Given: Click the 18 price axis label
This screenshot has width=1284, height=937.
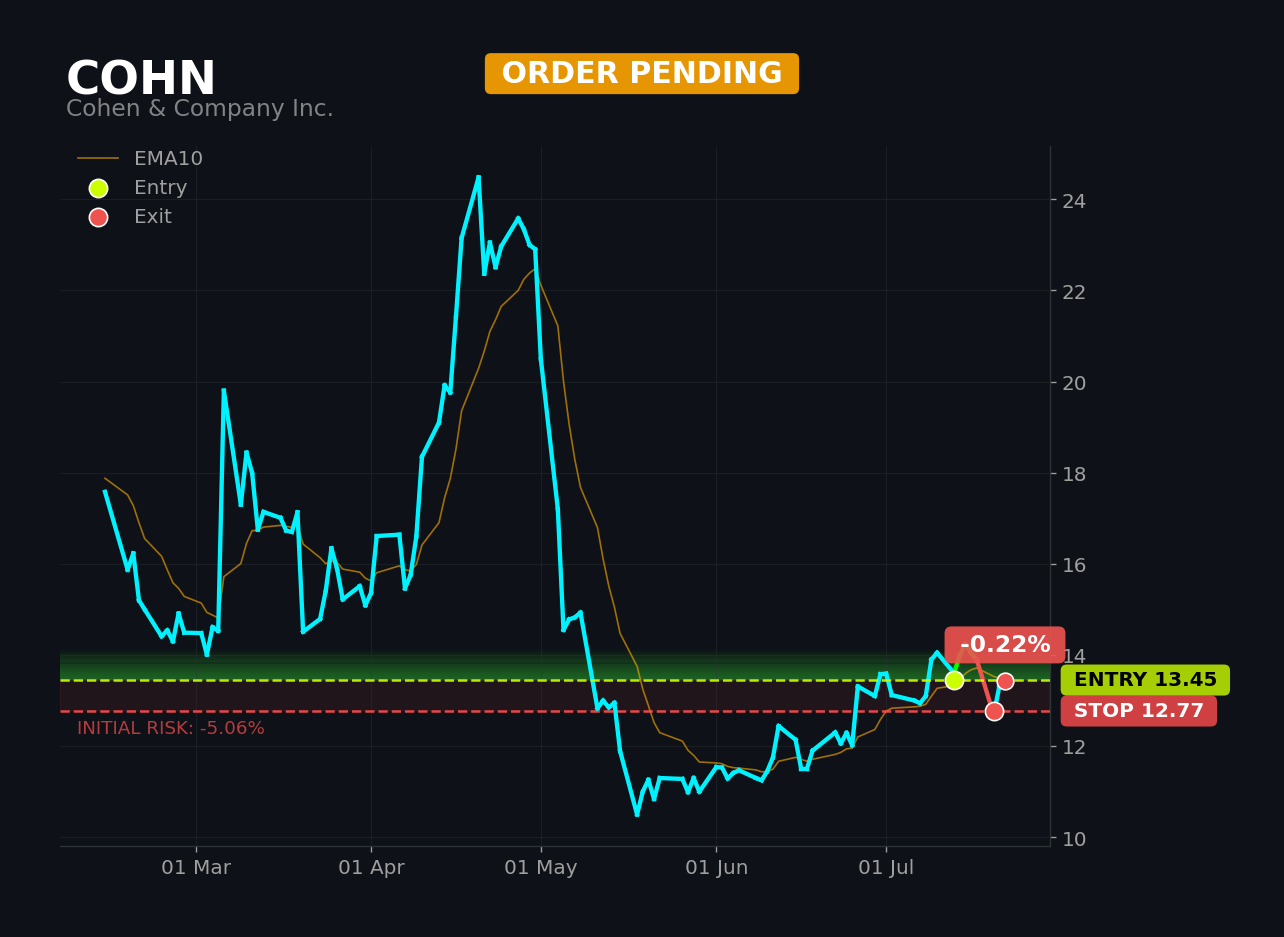Looking at the screenshot, I should pyautogui.click(x=1074, y=474).
